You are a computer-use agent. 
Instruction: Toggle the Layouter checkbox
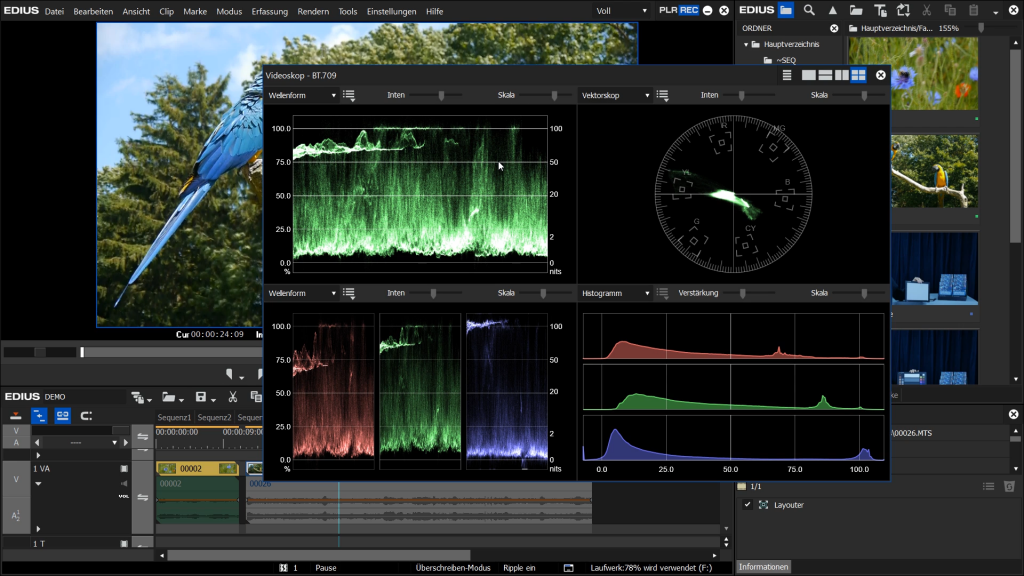coord(747,505)
